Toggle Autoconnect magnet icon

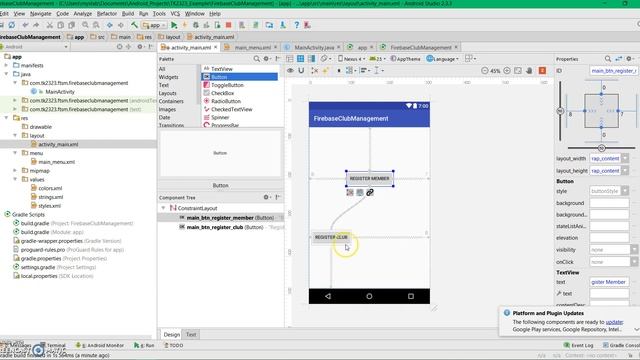(301, 71)
